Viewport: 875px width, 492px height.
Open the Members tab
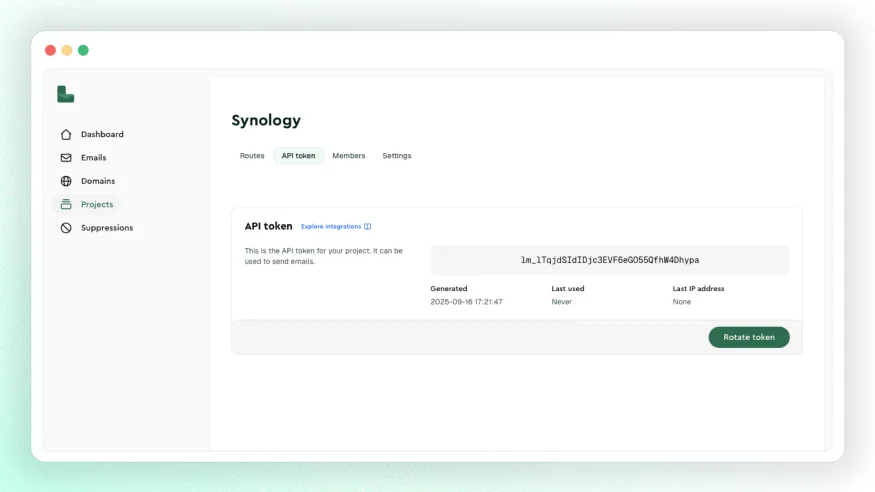pyautogui.click(x=349, y=156)
